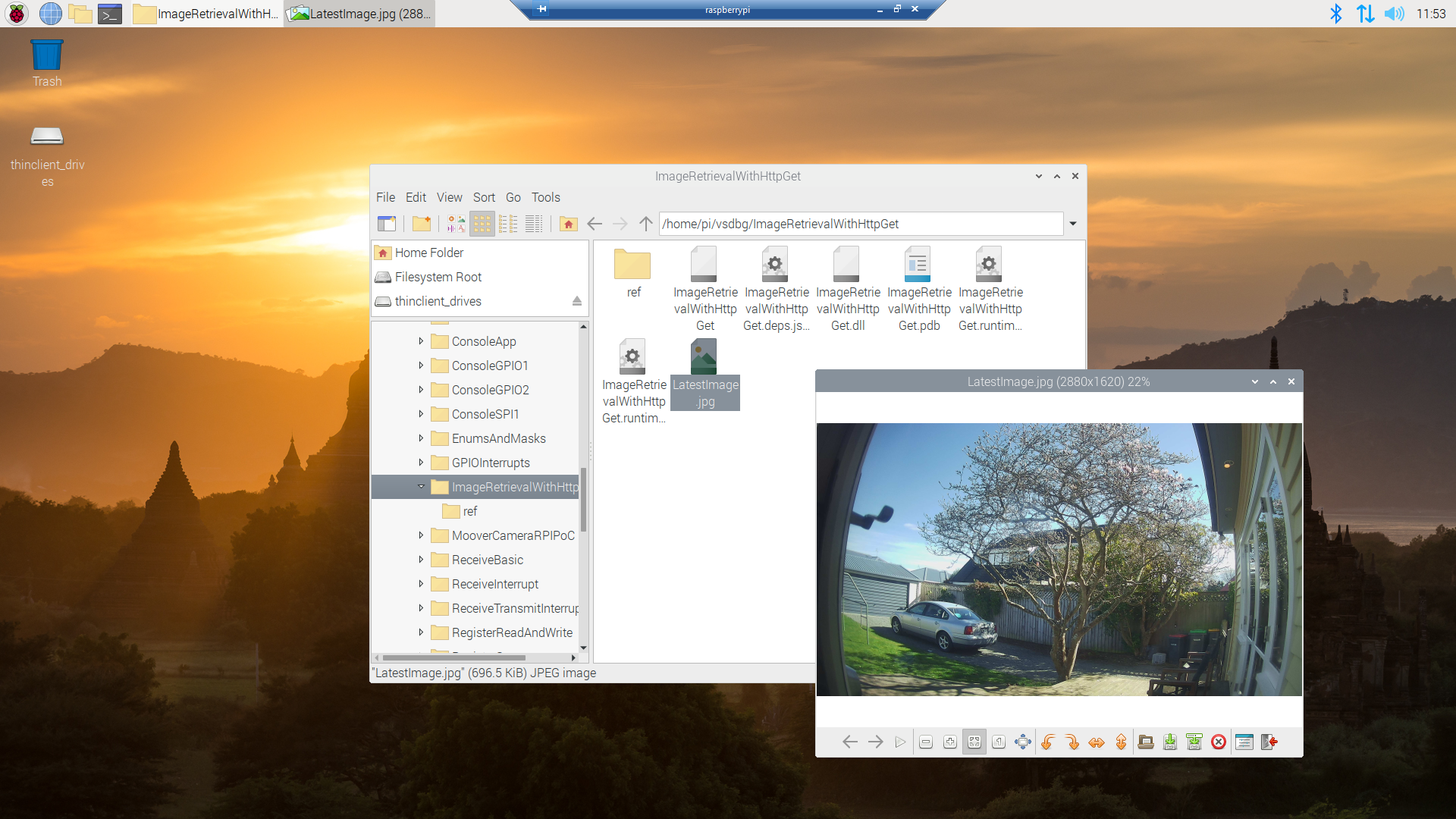The width and height of the screenshot is (1456, 819).
Task: Expand the ConsoleApp tree folder
Action: [421, 341]
